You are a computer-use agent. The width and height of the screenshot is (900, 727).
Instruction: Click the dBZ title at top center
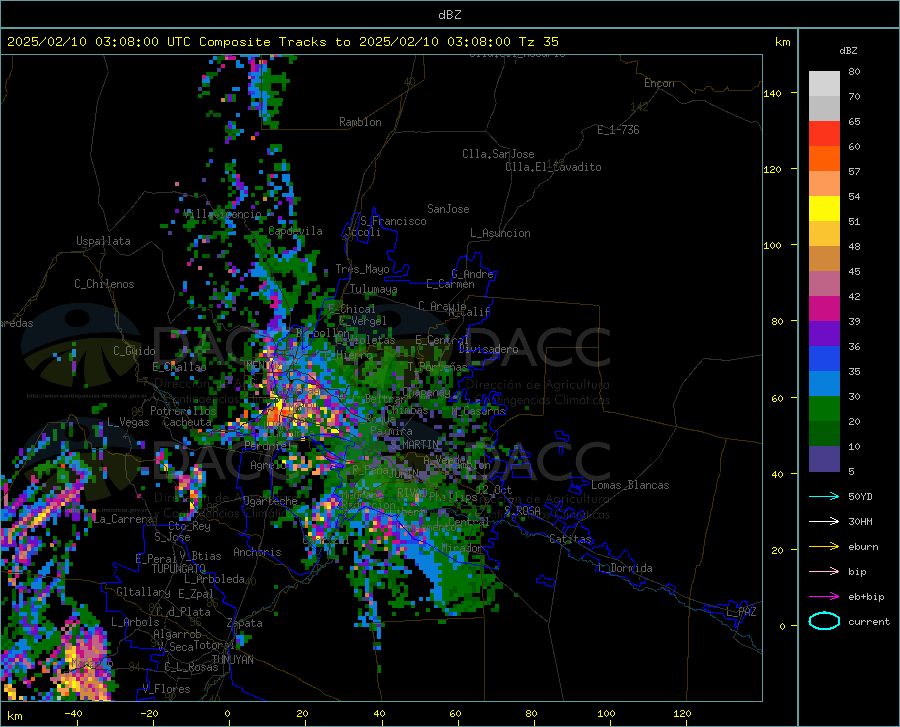click(x=449, y=15)
